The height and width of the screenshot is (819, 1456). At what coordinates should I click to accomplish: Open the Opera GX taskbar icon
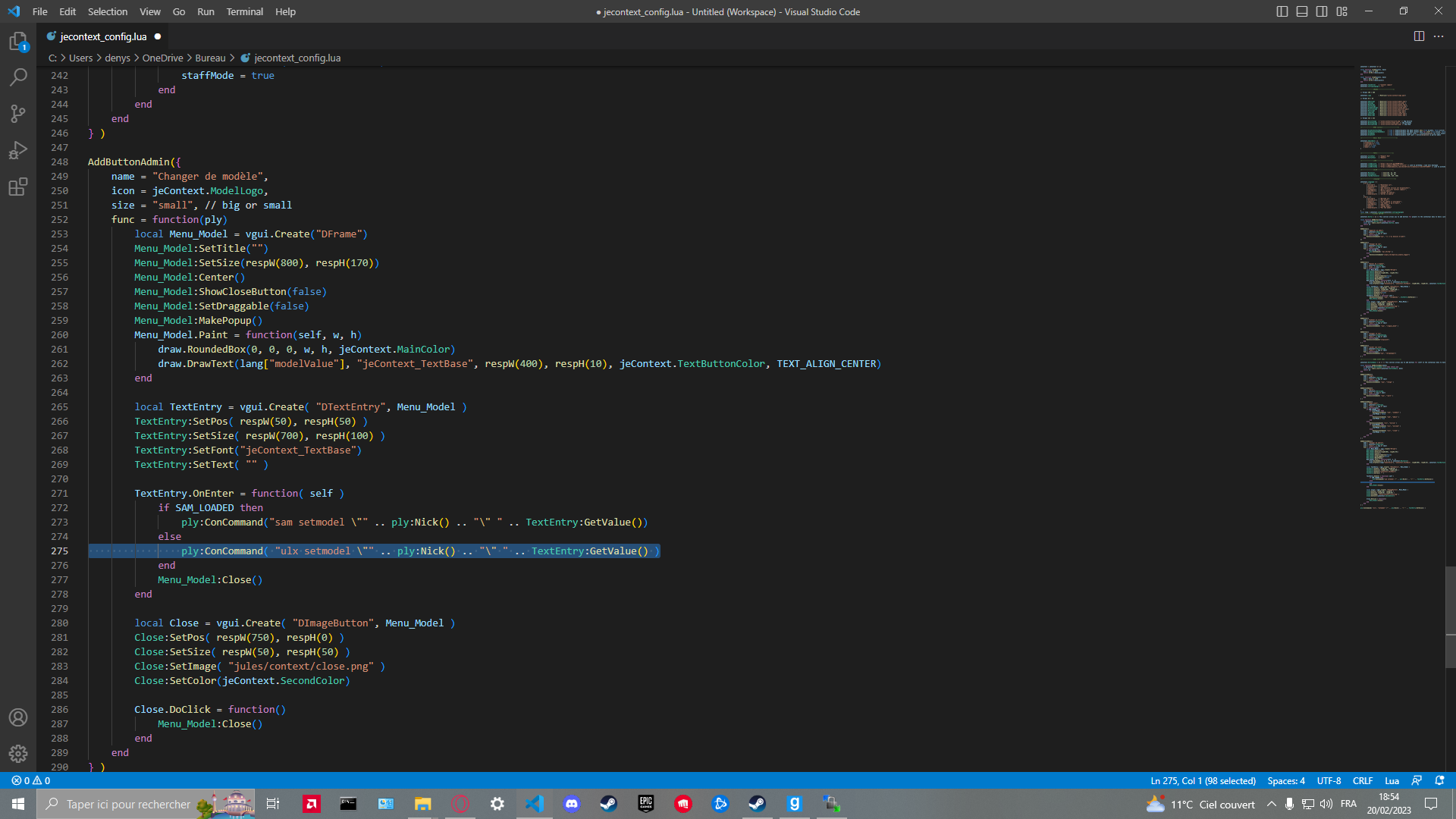tap(460, 804)
